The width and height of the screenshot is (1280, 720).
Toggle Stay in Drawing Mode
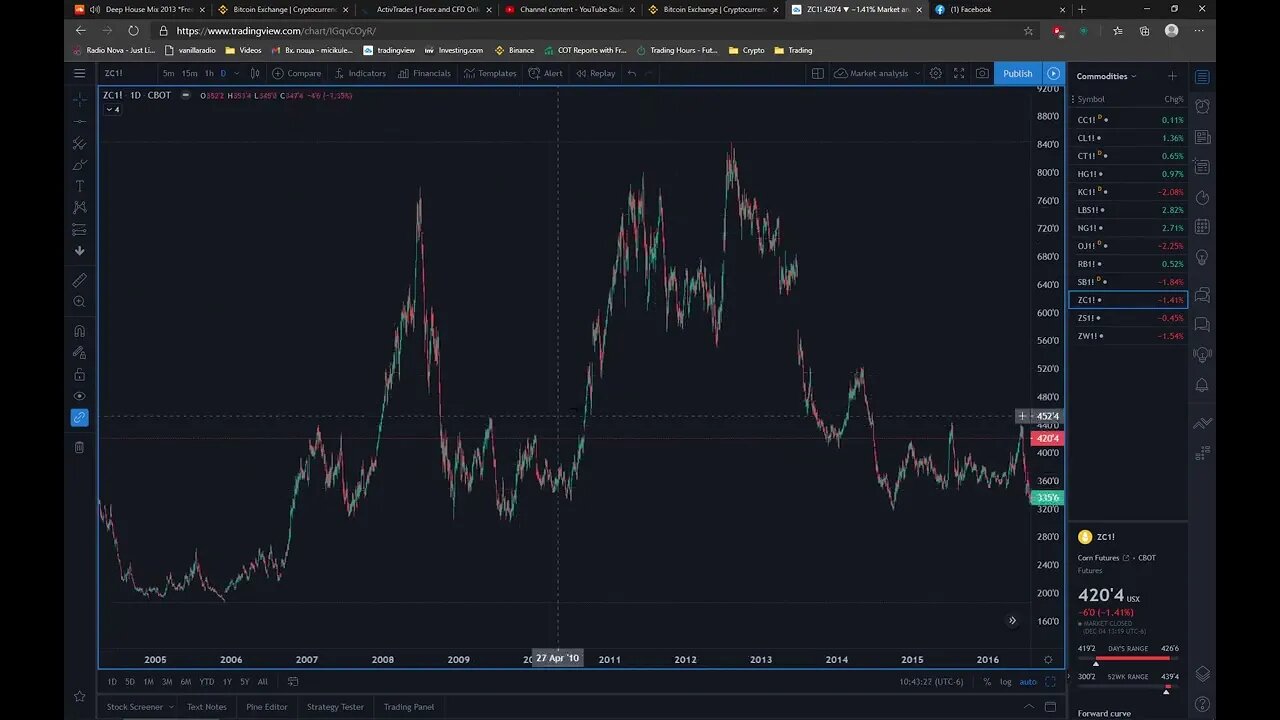click(x=79, y=353)
